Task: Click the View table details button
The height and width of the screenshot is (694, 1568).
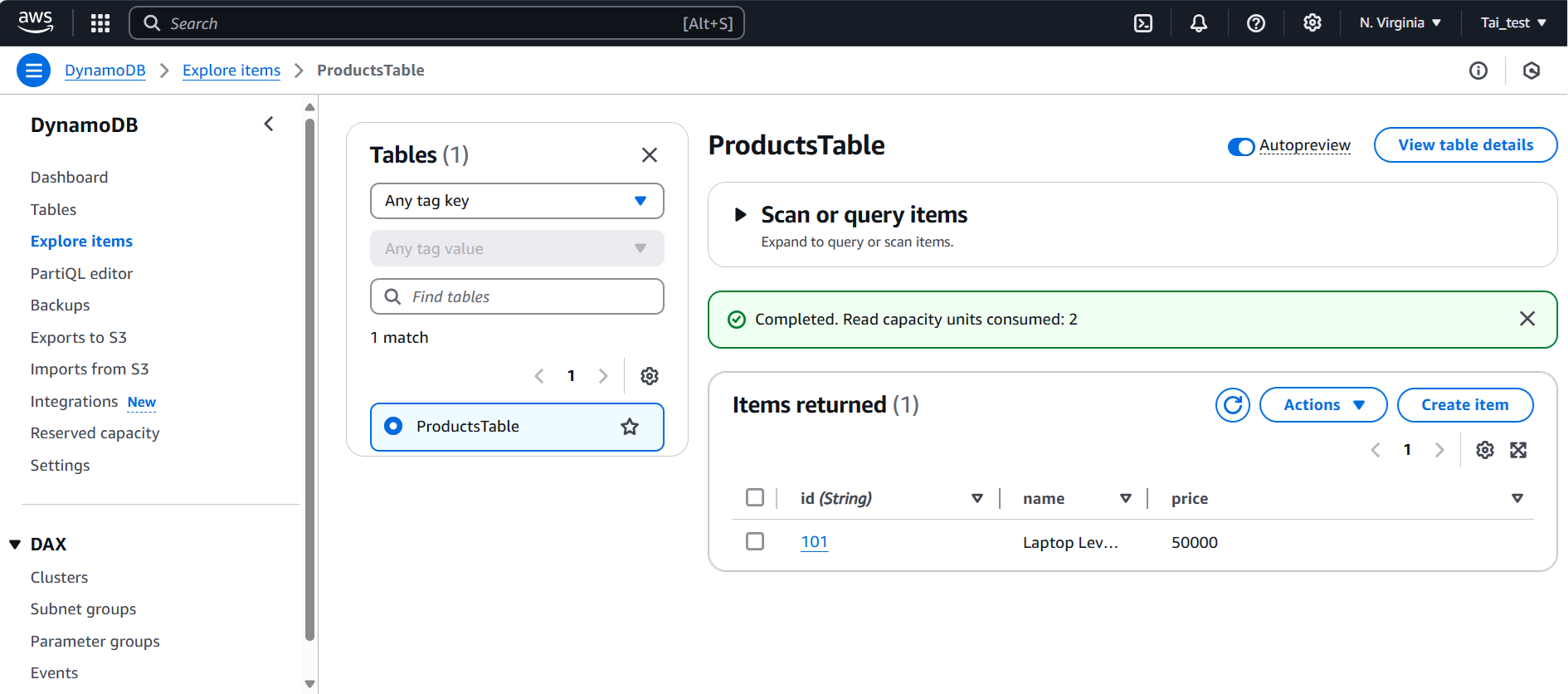Action: point(1465,144)
